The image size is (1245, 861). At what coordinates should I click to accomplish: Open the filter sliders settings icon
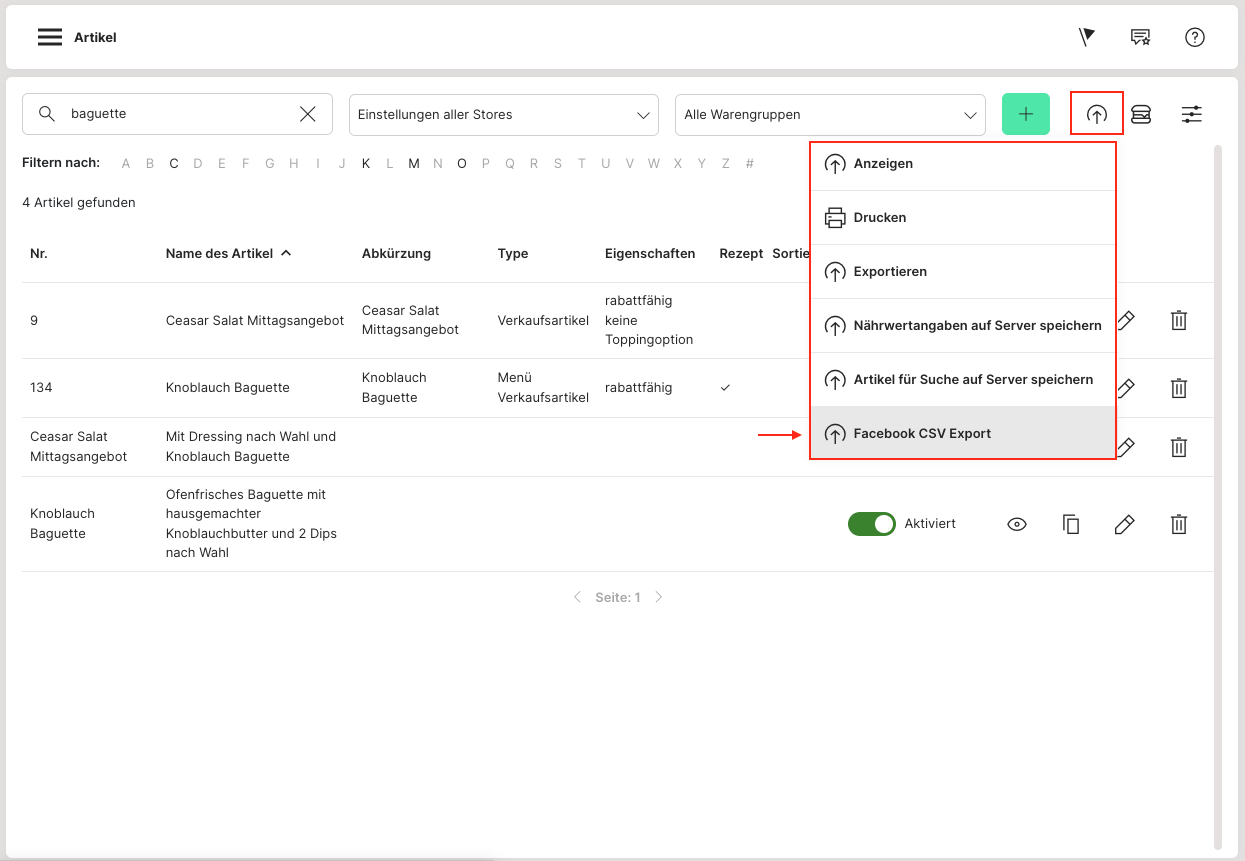click(1191, 114)
